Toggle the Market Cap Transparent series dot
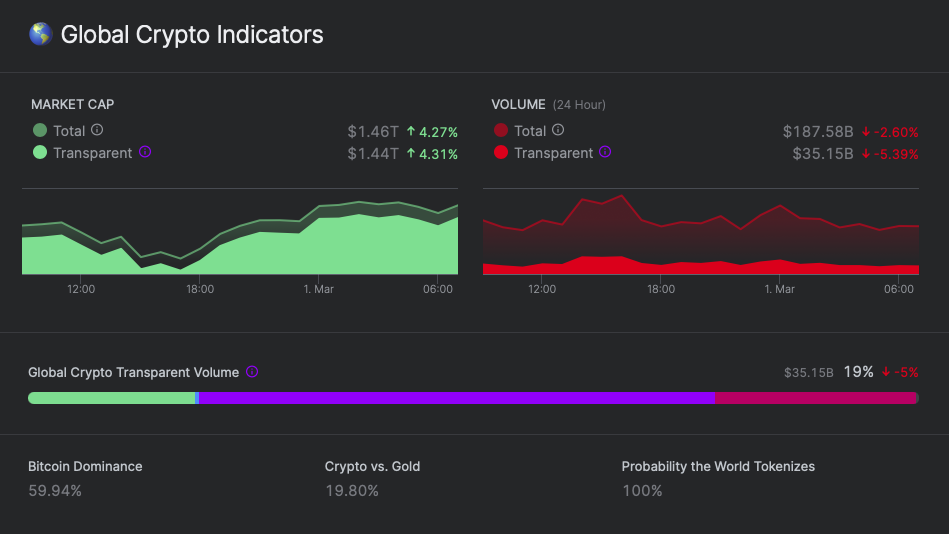This screenshot has width=949, height=534. 40,152
